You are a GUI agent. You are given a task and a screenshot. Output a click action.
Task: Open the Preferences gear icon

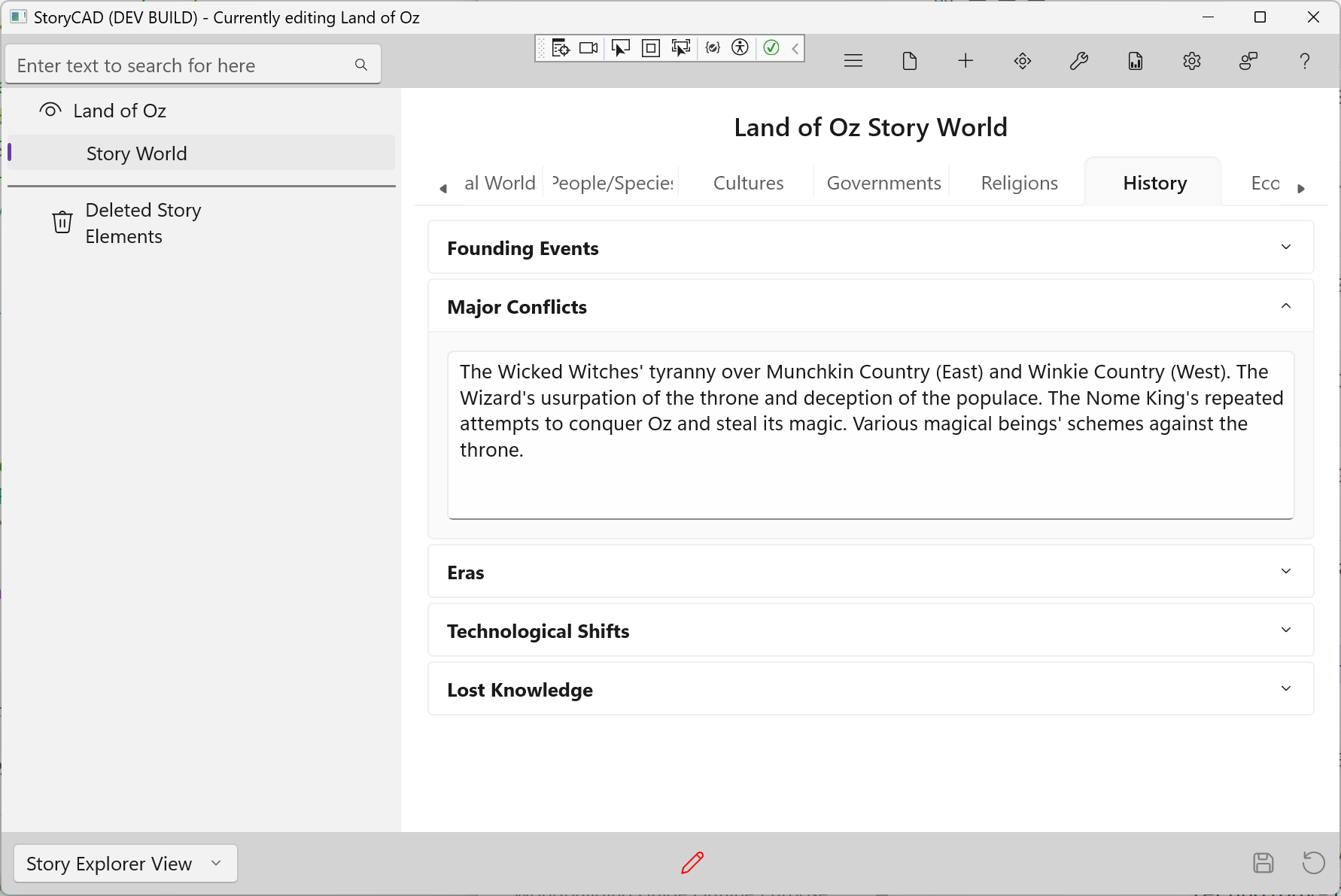1191,61
